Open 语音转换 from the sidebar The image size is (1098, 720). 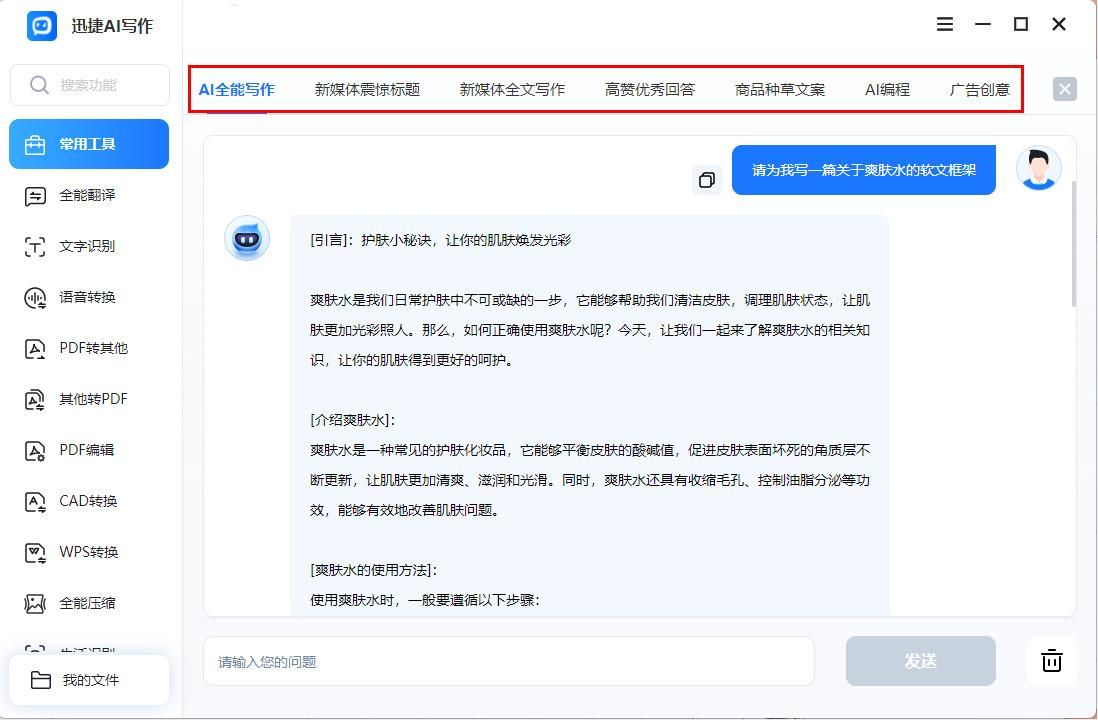pos(89,298)
